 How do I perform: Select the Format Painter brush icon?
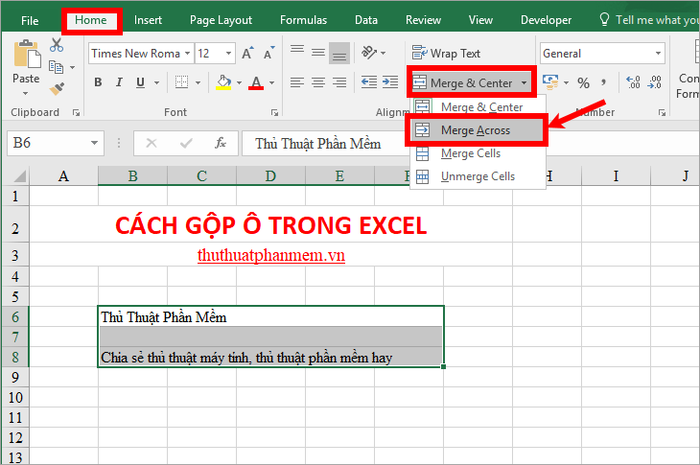point(57,88)
